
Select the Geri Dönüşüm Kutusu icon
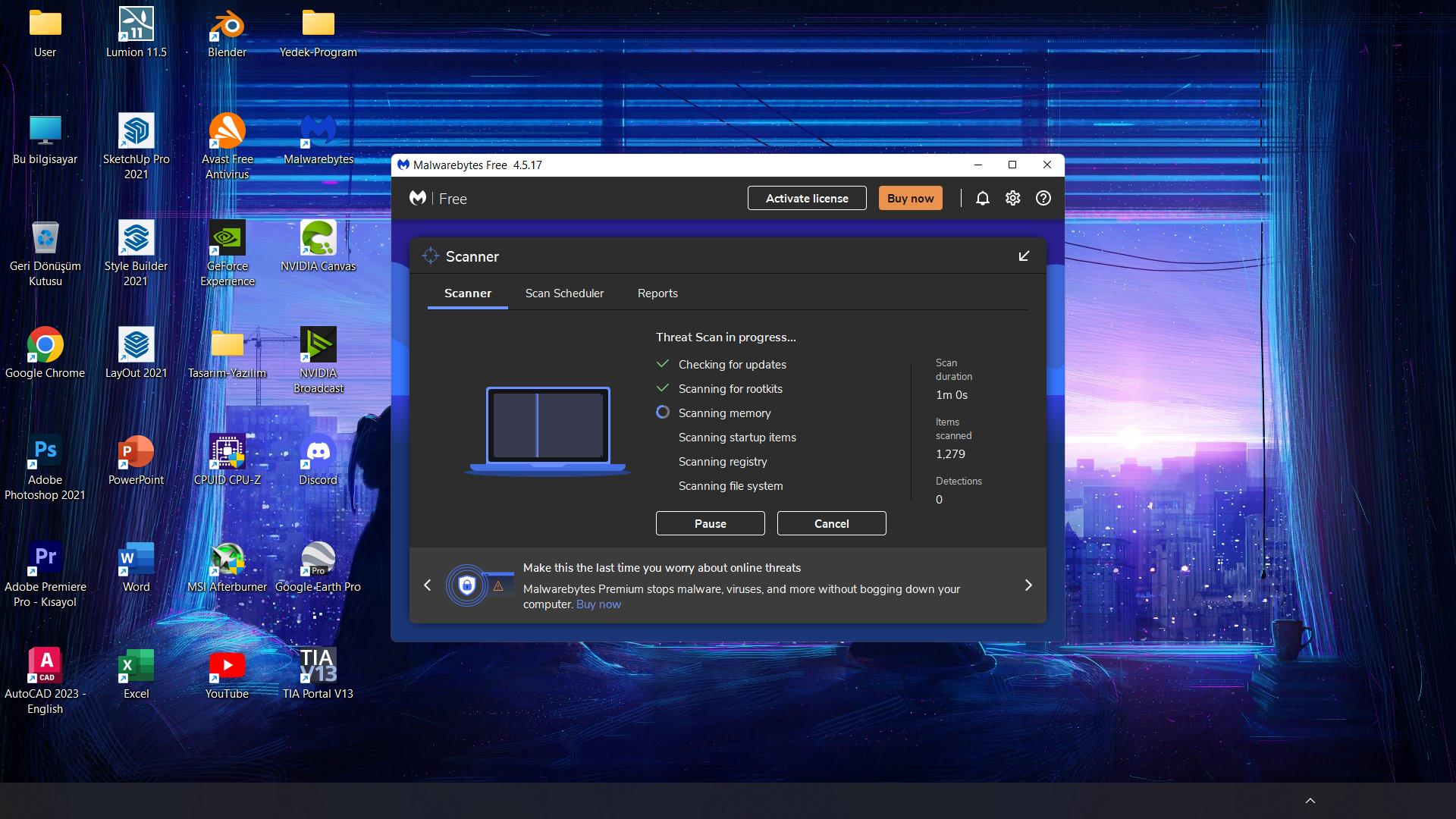coord(45,254)
